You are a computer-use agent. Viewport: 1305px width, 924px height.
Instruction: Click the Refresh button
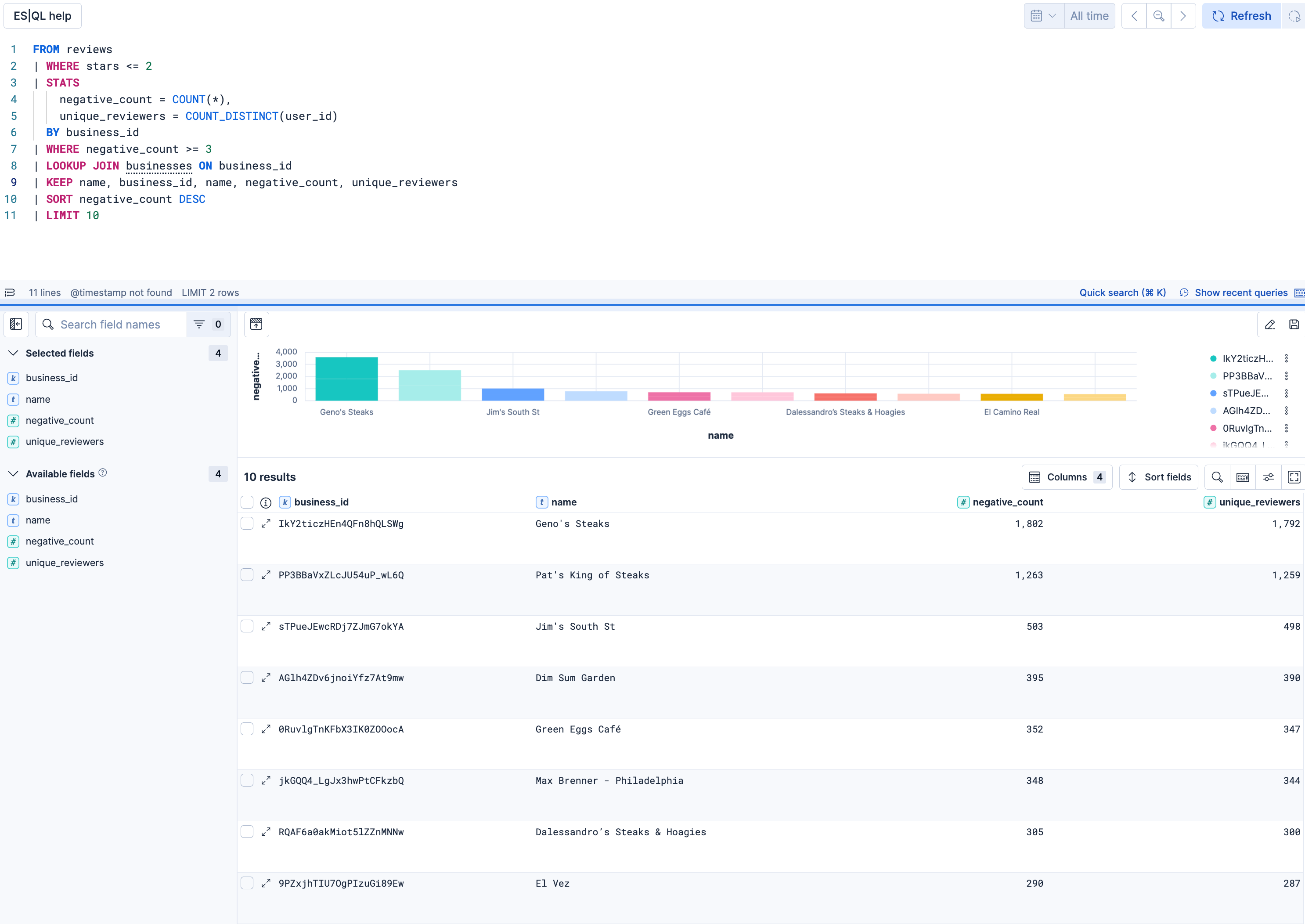[x=1241, y=16]
